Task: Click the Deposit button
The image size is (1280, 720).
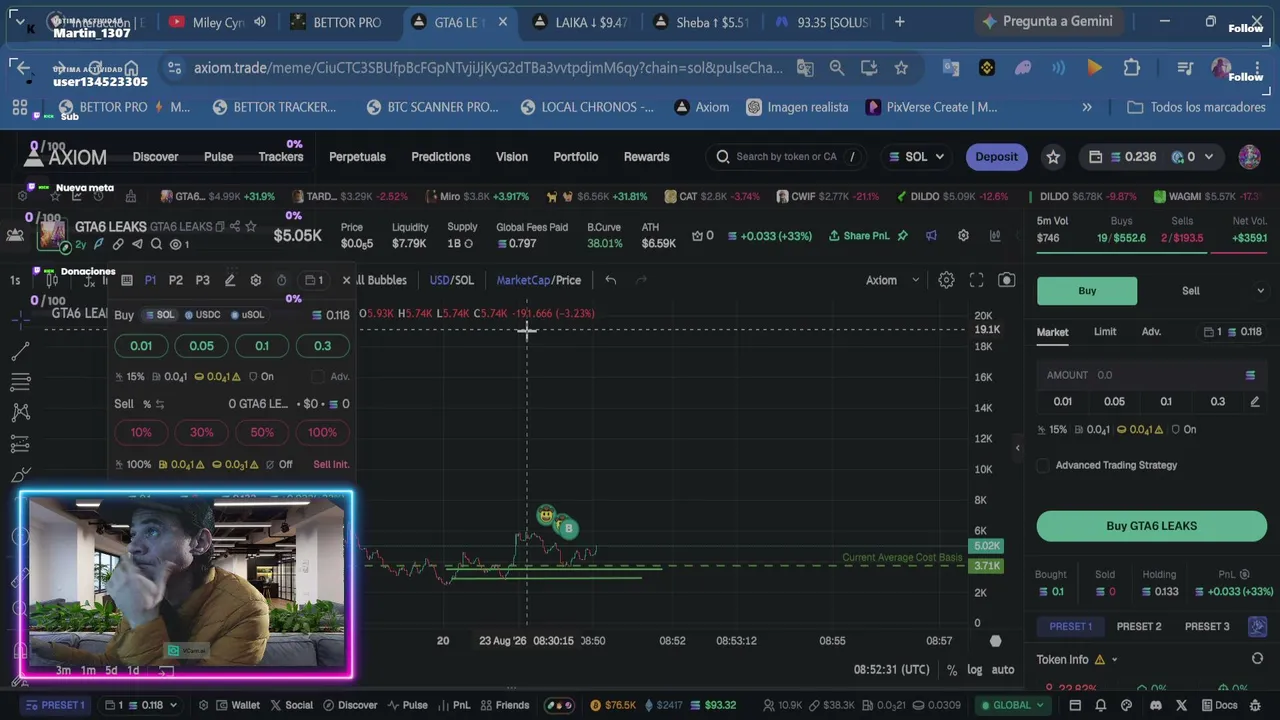Action: (x=996, y=157)
